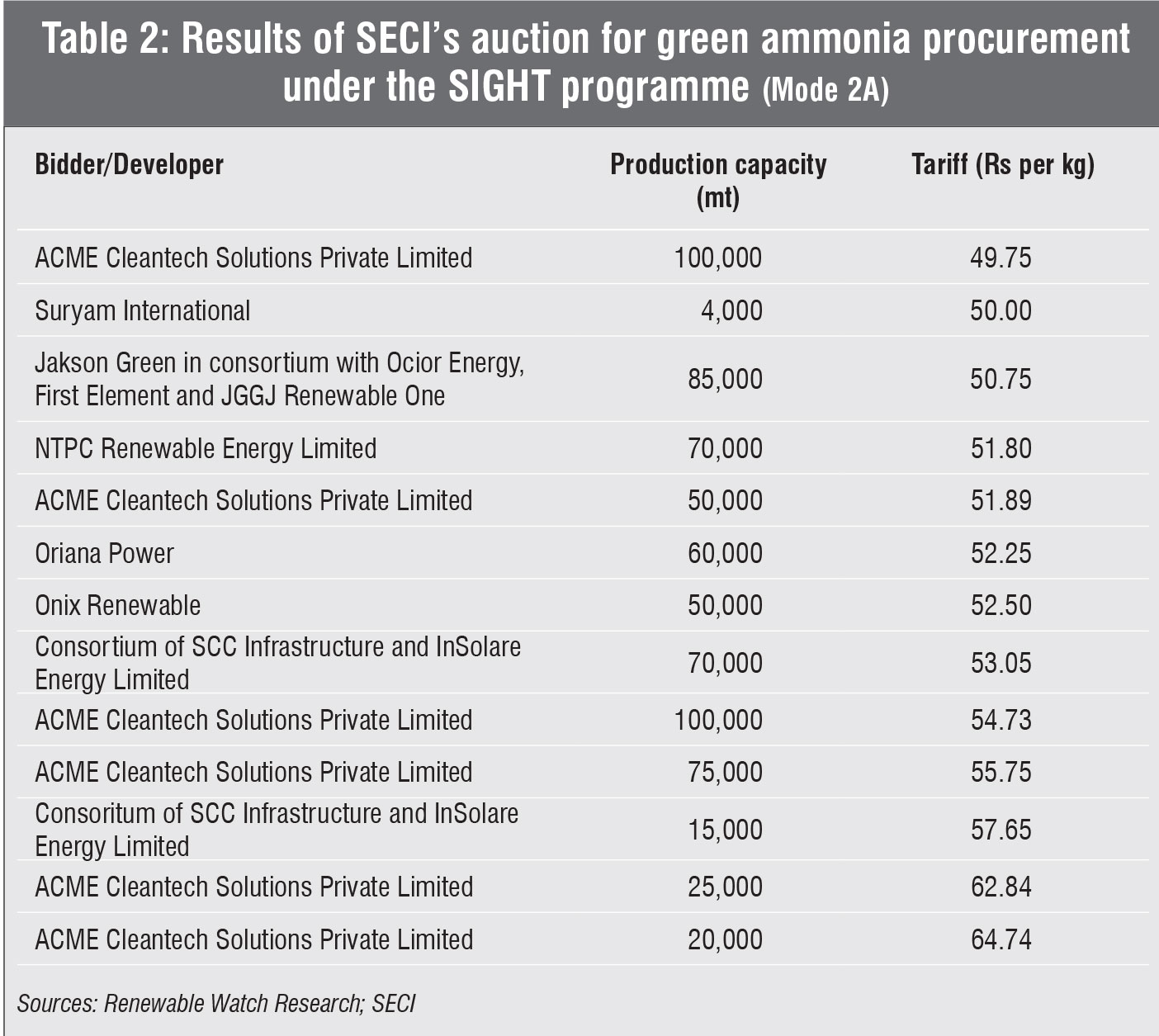Select the 52.50 tariff cell

pos(1001,605)
